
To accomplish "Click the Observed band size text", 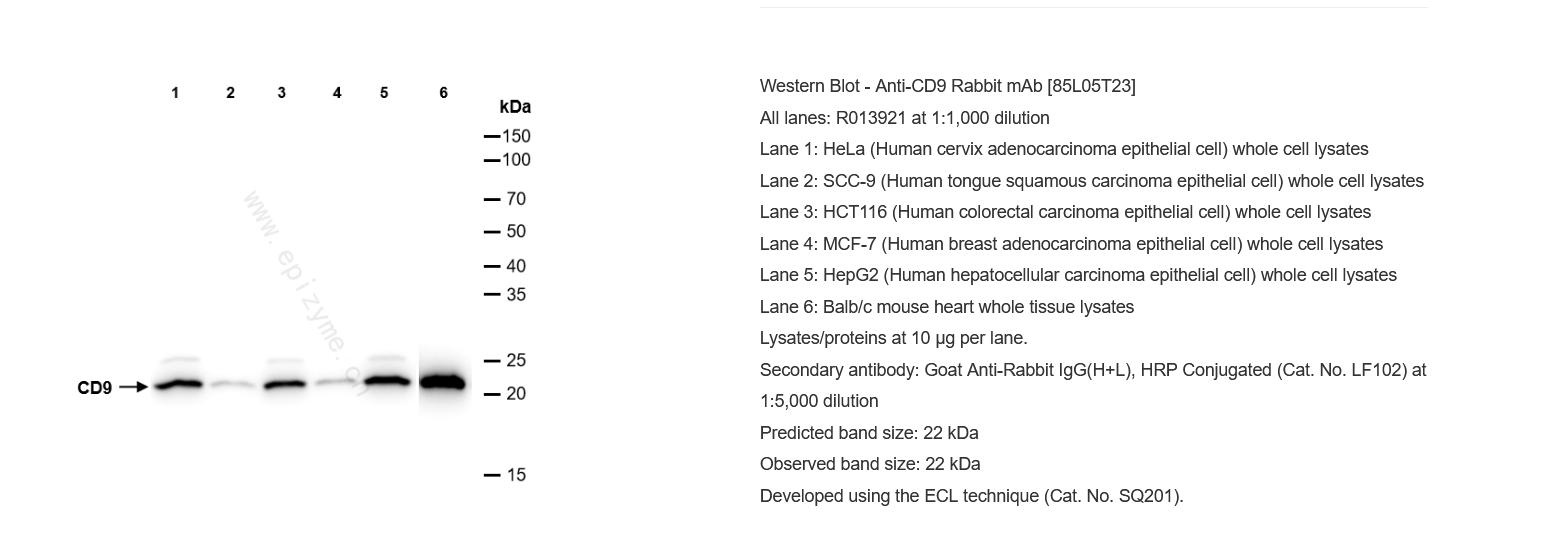I will (x=869, y=464).
